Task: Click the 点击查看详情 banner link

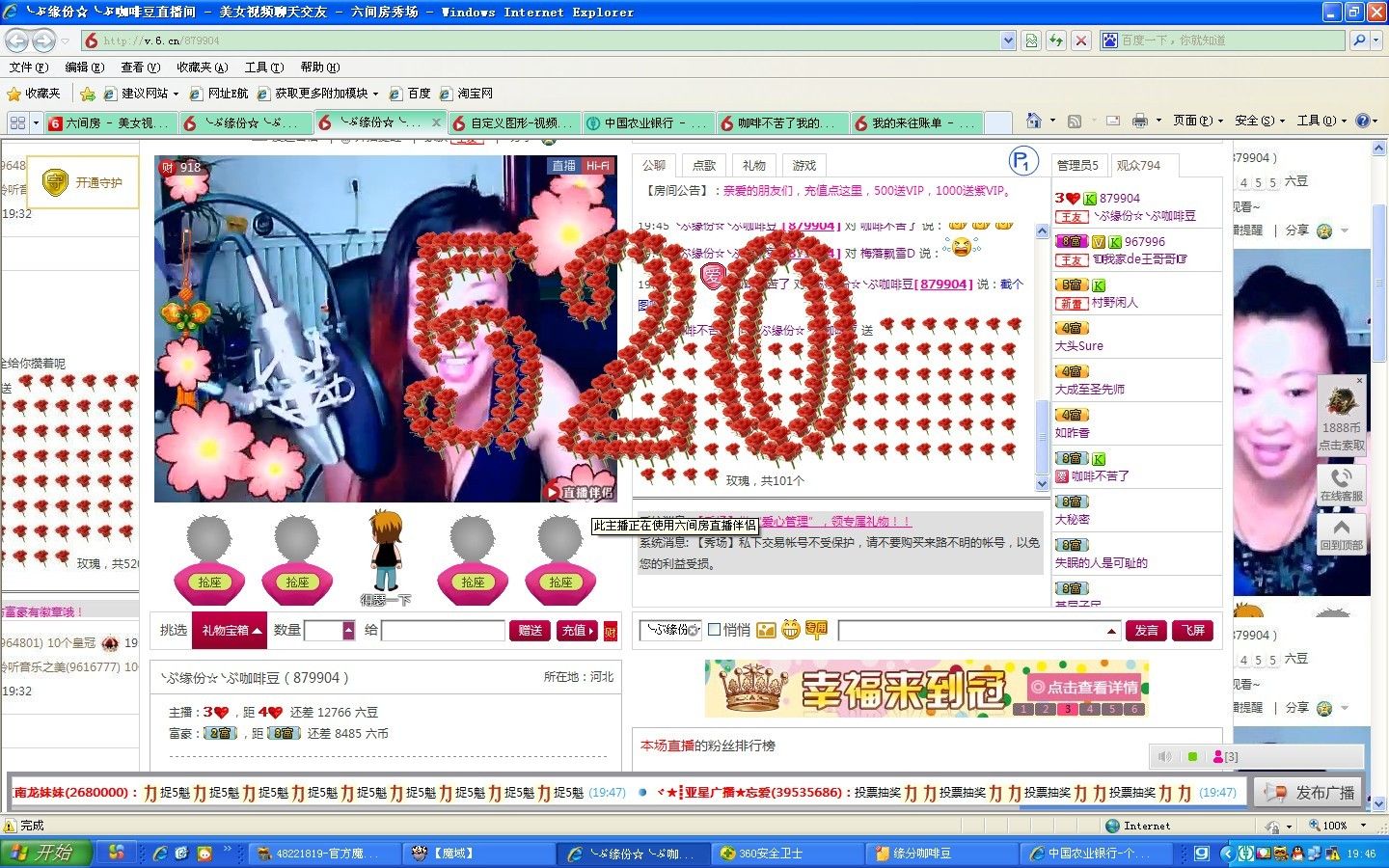Action: (x=1084, y=687)
